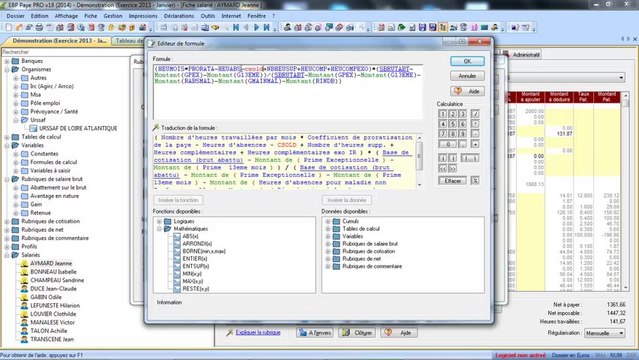This screenshot has height=360, width=639.
Task: Go to previous record toolbar arrow
Action: click(246, 27)
